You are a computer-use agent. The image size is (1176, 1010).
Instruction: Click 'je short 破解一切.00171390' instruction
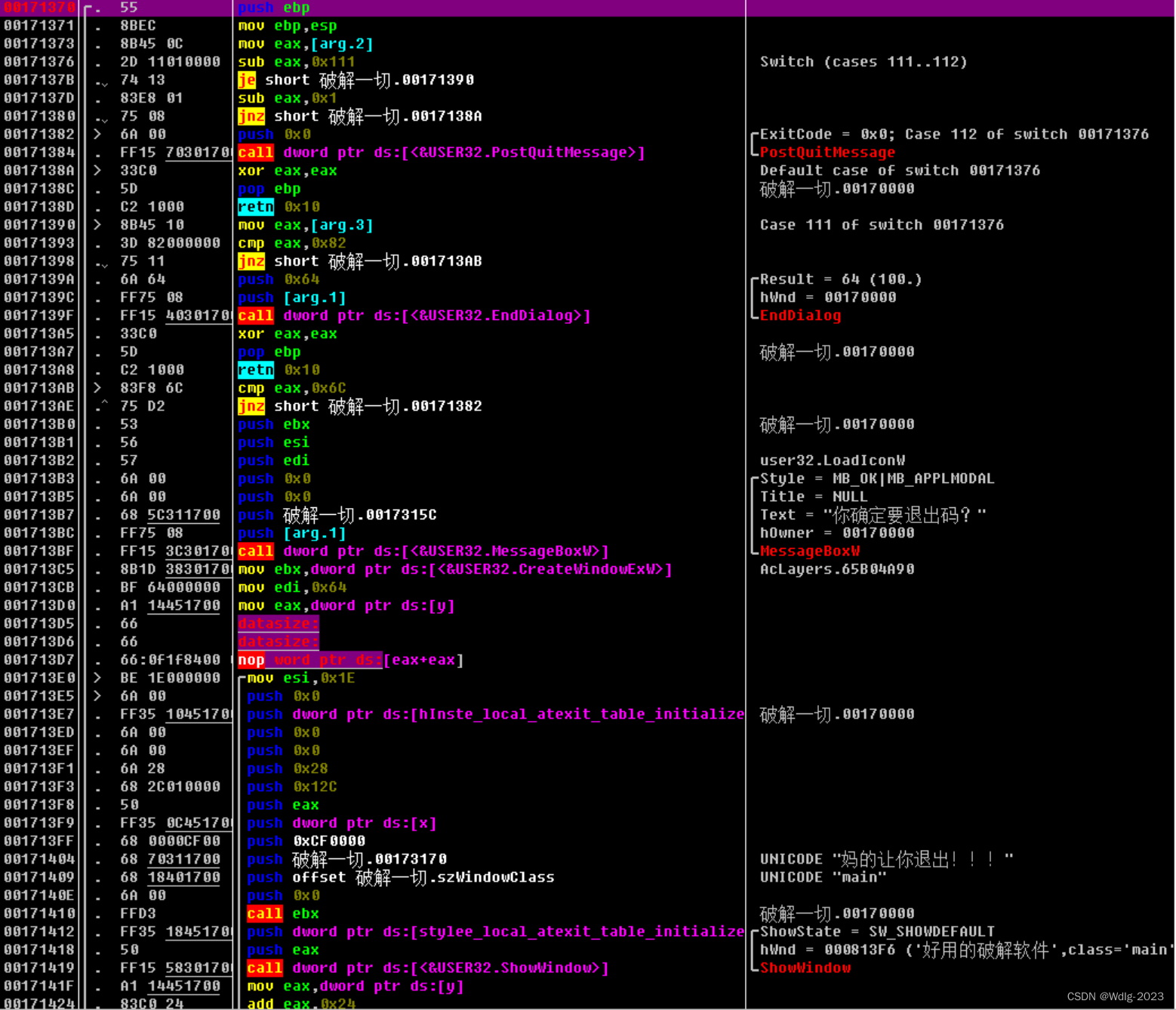(356, 80)
